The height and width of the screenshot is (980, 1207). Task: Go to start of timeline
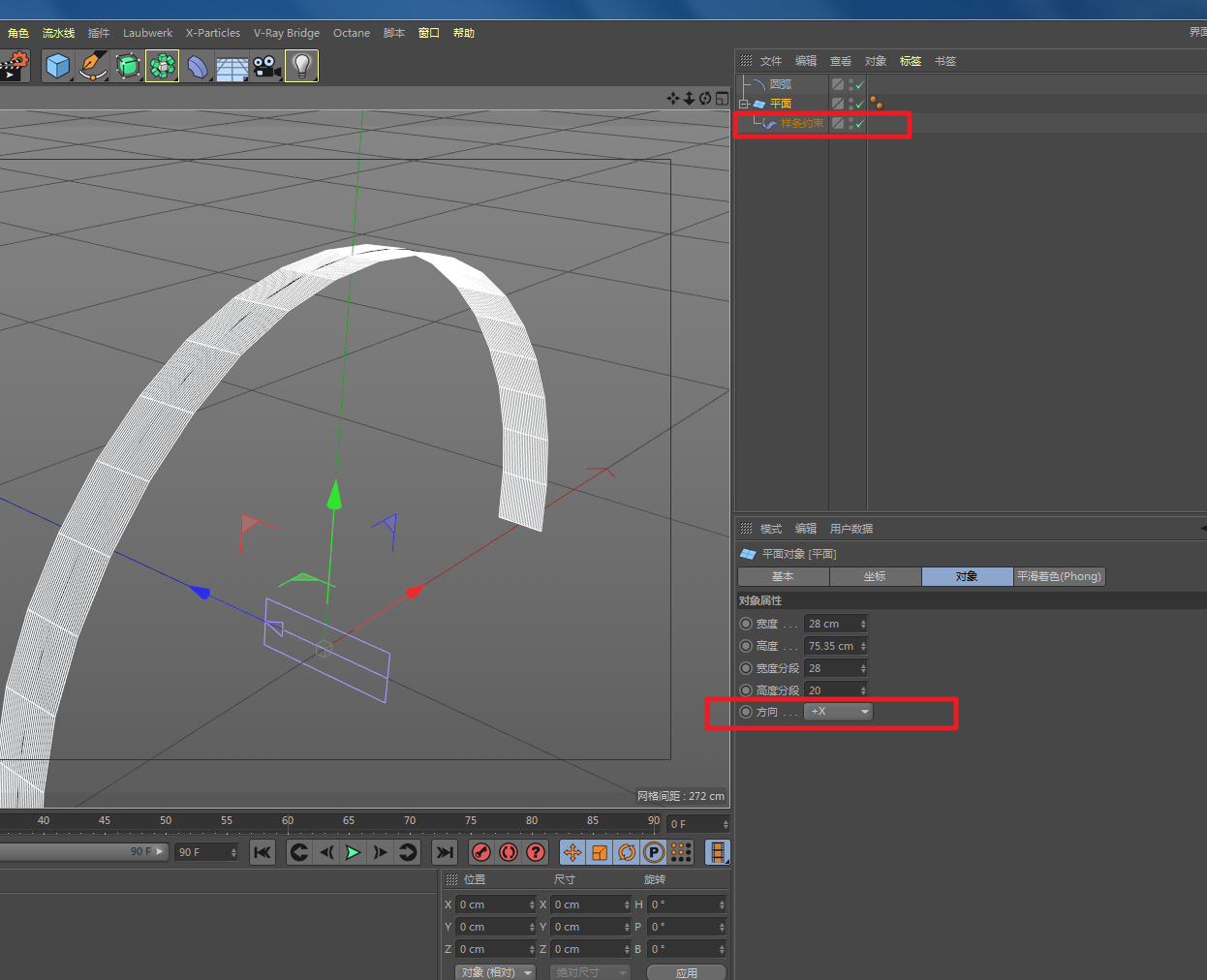tap(263, 852)
